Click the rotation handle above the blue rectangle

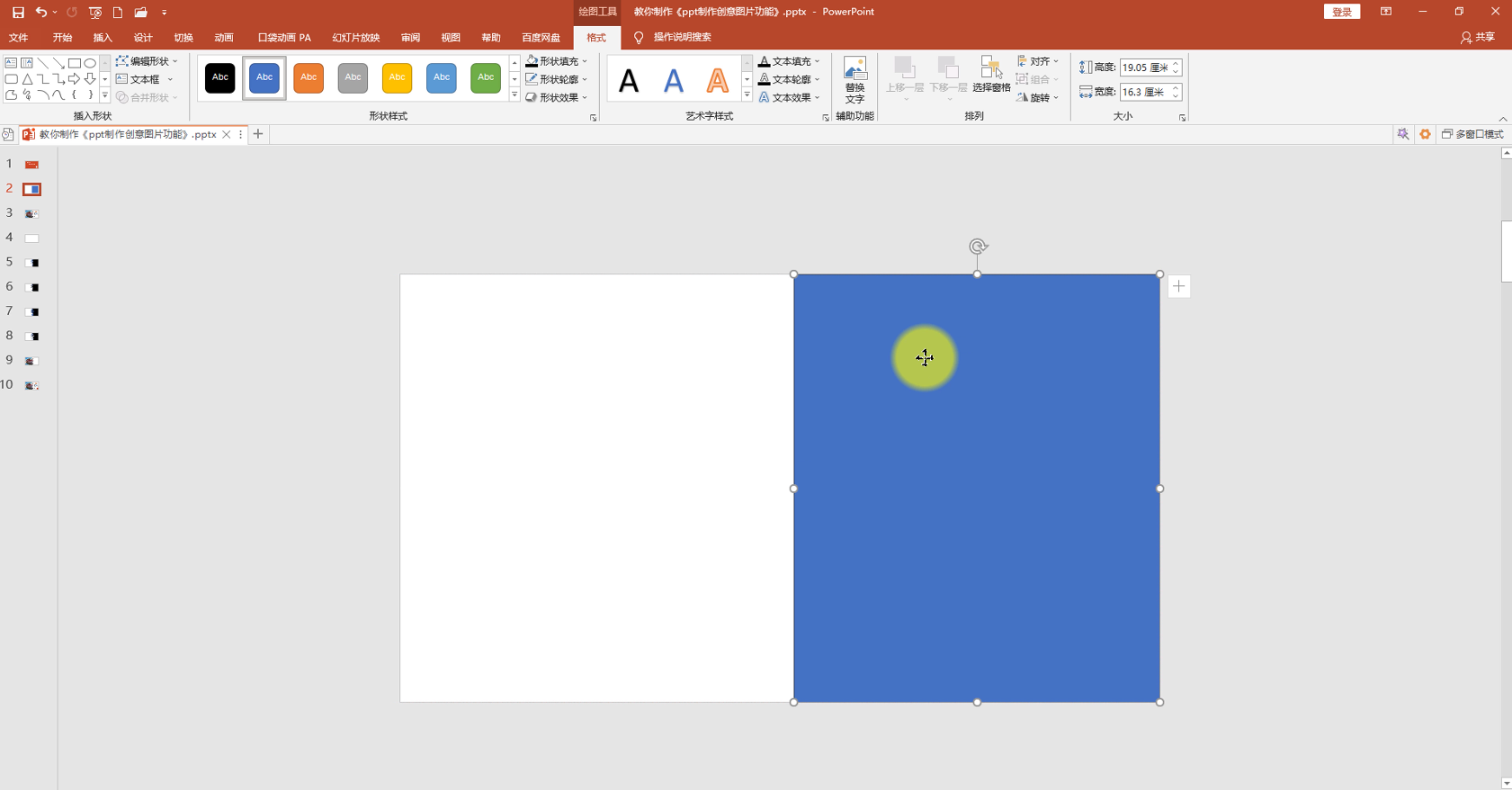tap(978, 246)
